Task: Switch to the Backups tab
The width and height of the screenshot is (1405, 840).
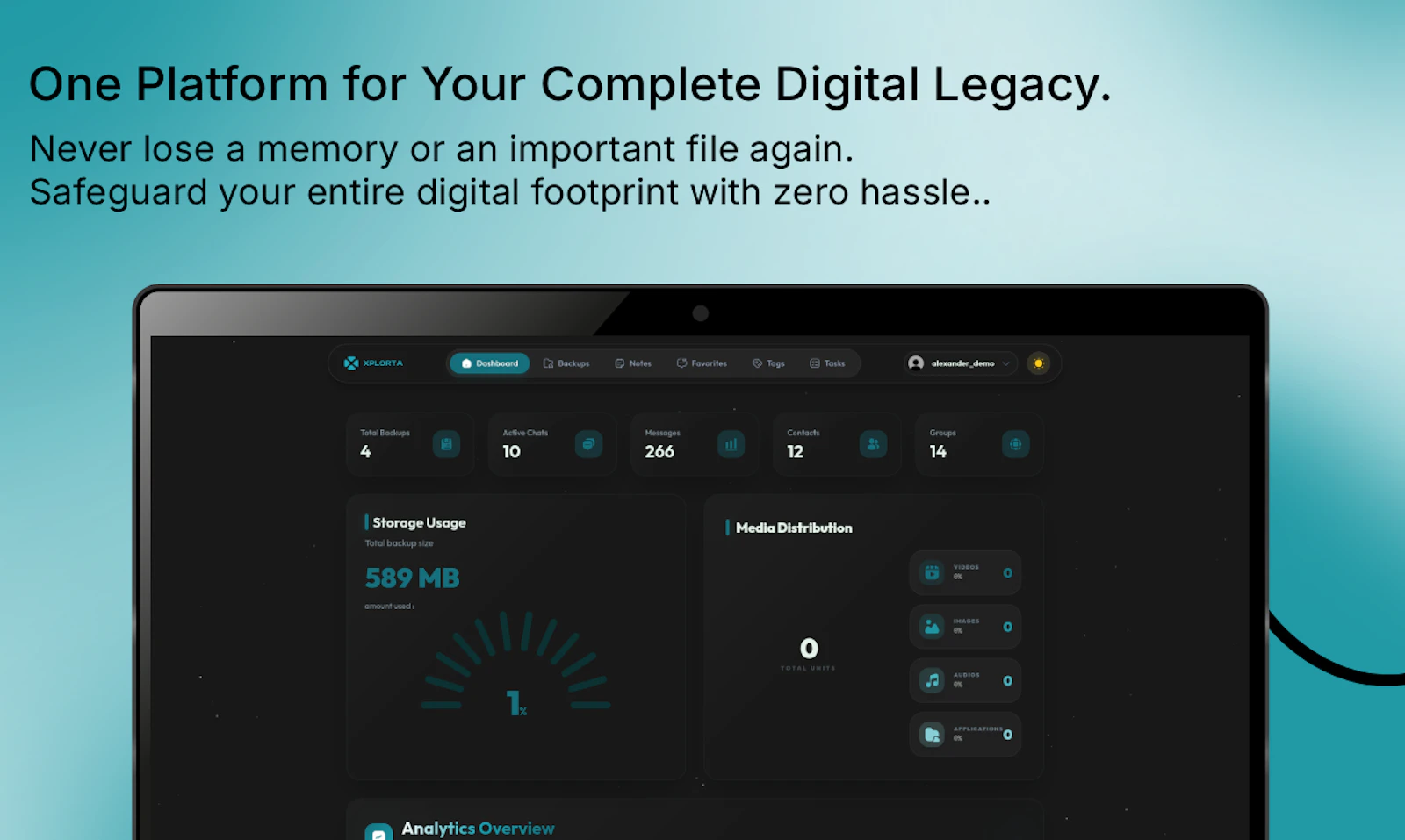Action: pyautogui.click(x=566, y=363)
